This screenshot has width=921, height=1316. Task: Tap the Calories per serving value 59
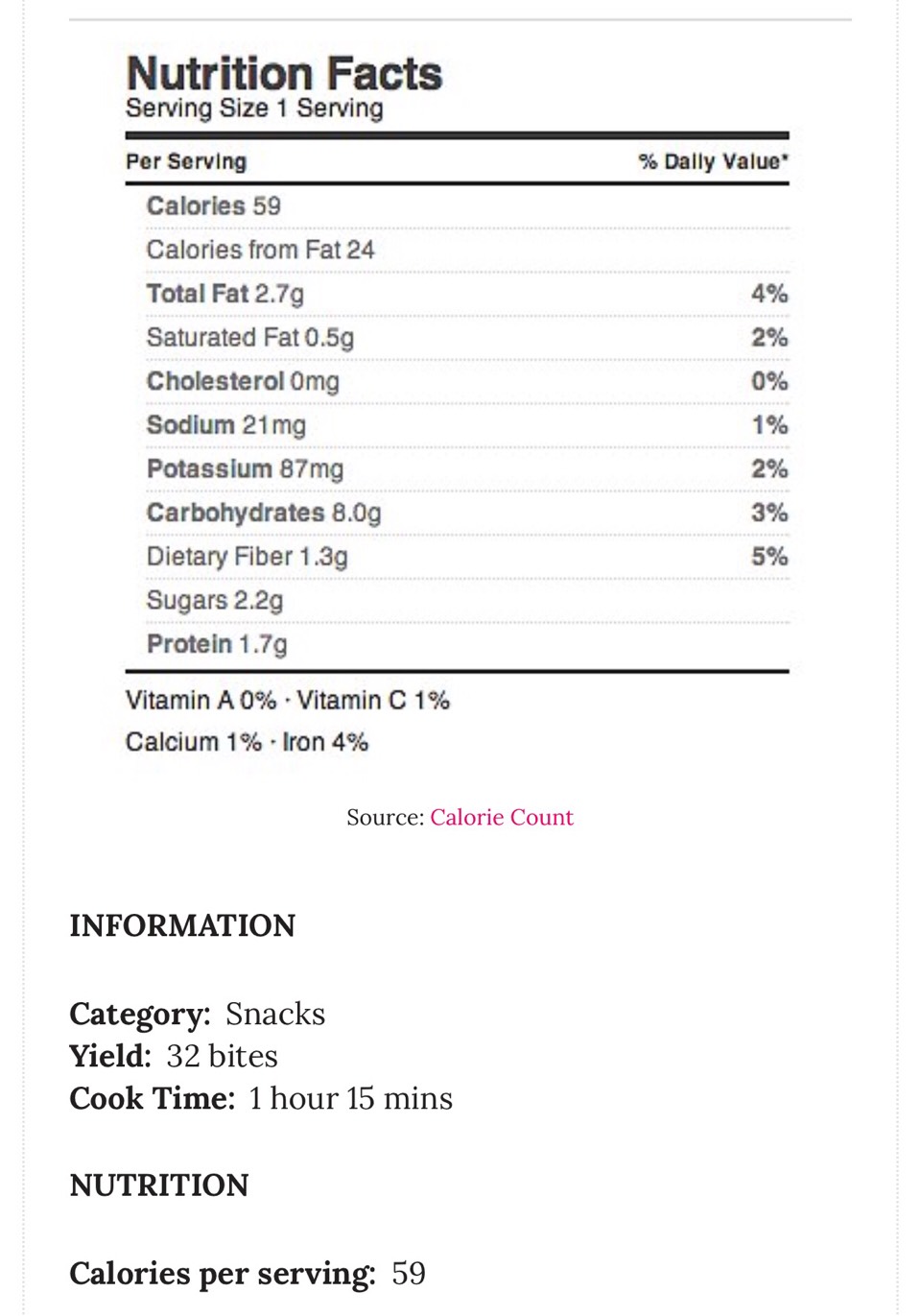coord(409,1273)
